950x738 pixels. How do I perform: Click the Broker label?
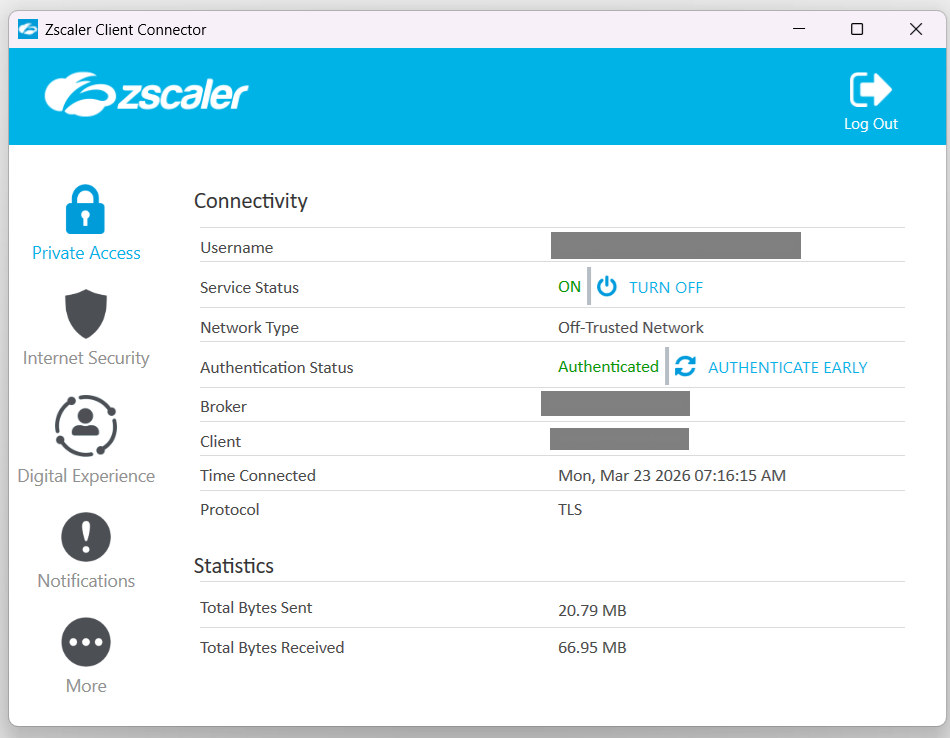(224, 407)
